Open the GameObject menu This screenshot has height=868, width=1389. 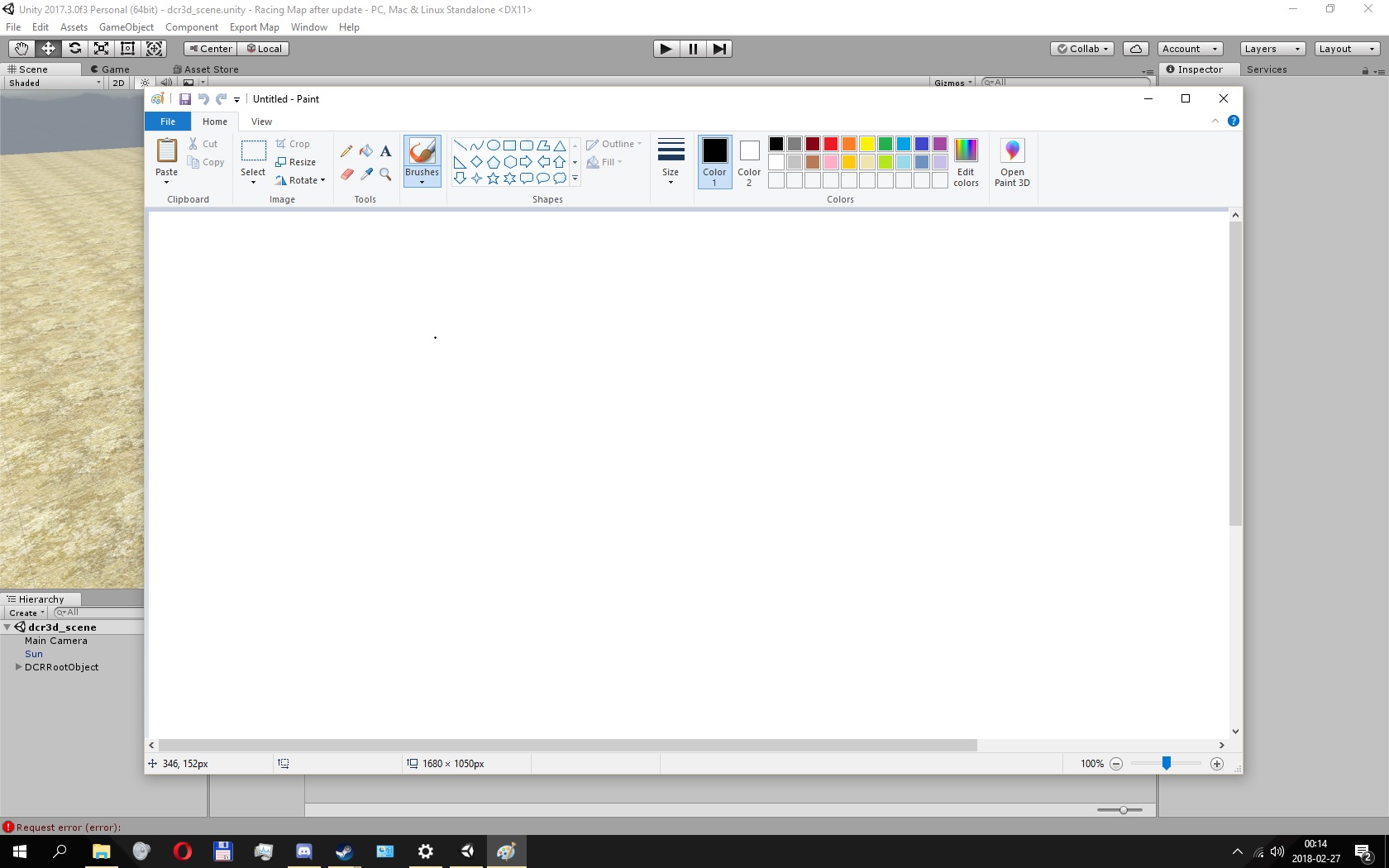tap(126, 27)
